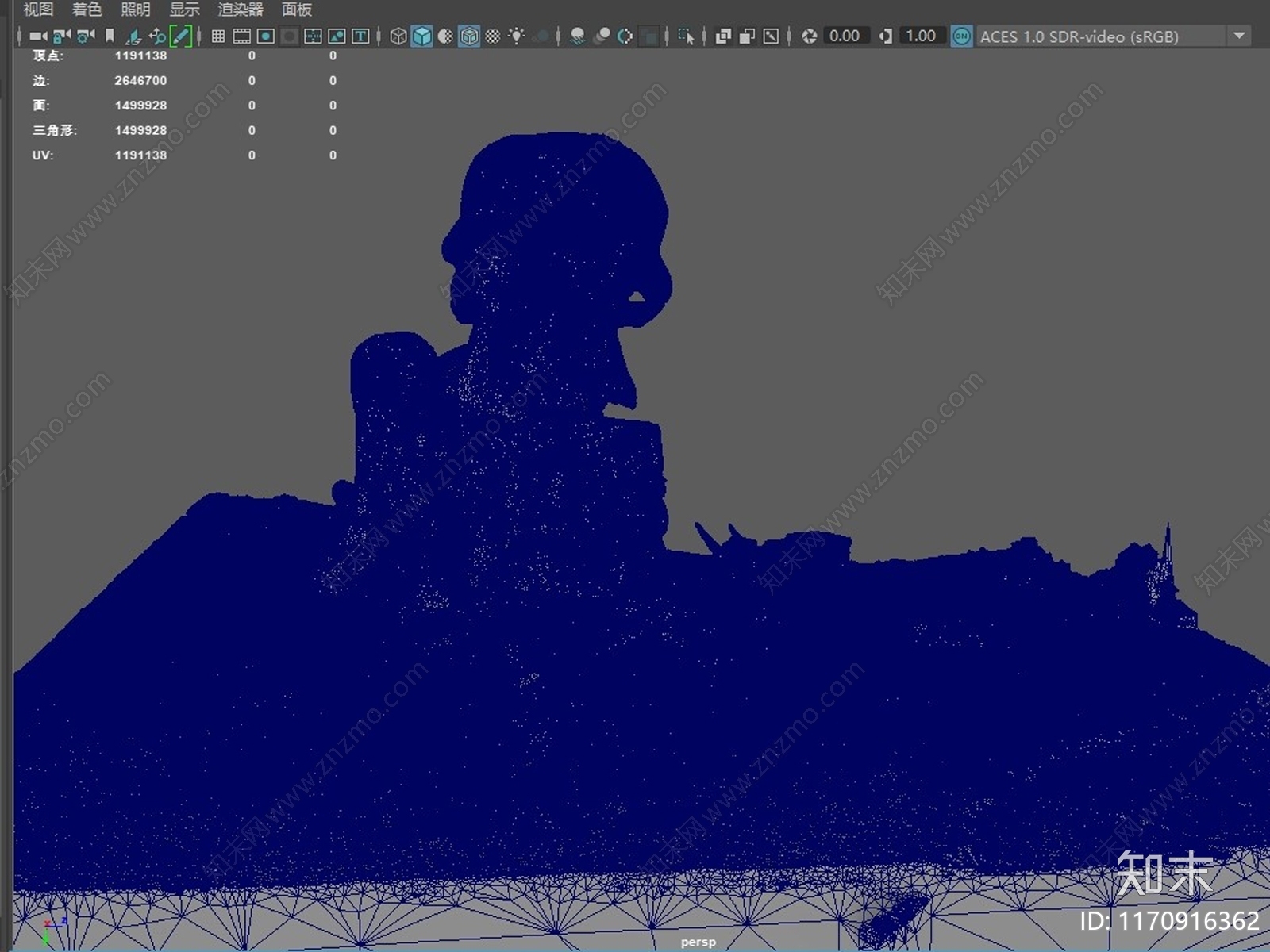Open the 着色 menu
Image resolution: width=1270 pixels, height=952 pixels.
87,10
